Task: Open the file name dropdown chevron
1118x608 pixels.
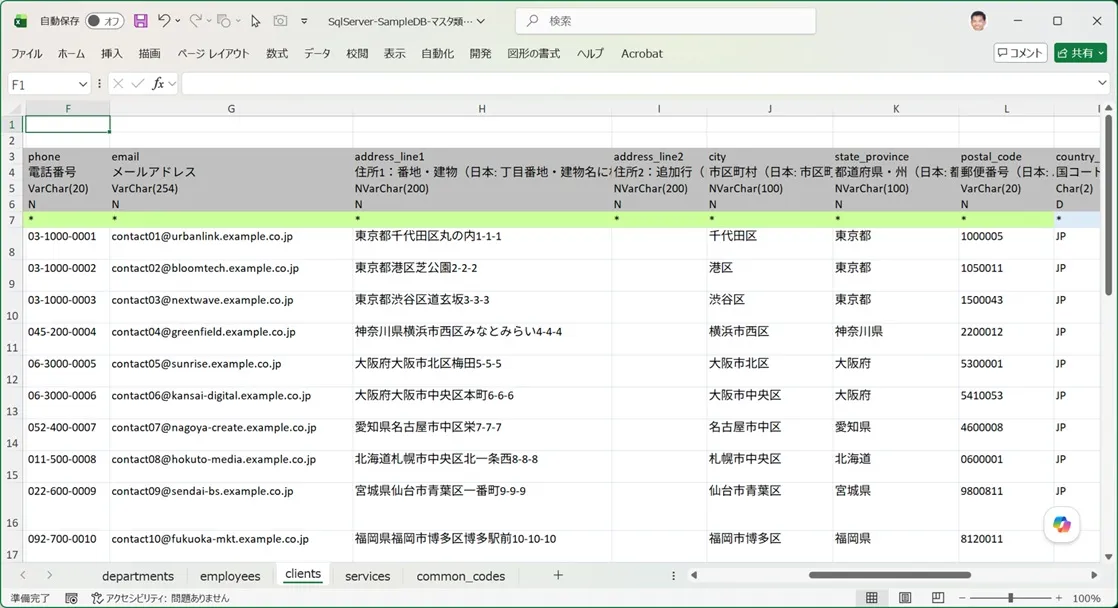Action: tap(481, 21)
